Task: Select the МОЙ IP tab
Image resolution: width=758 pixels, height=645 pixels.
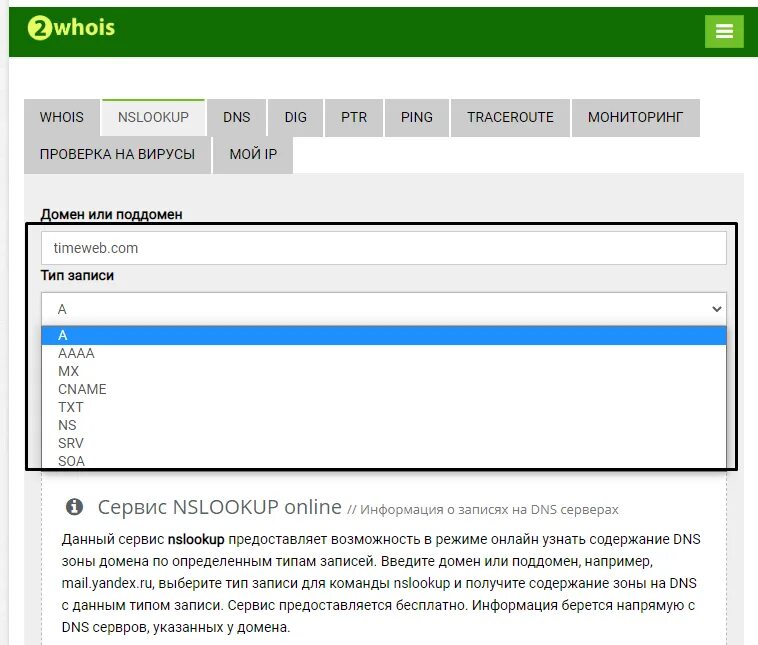Action: click(x=253, y=154)
